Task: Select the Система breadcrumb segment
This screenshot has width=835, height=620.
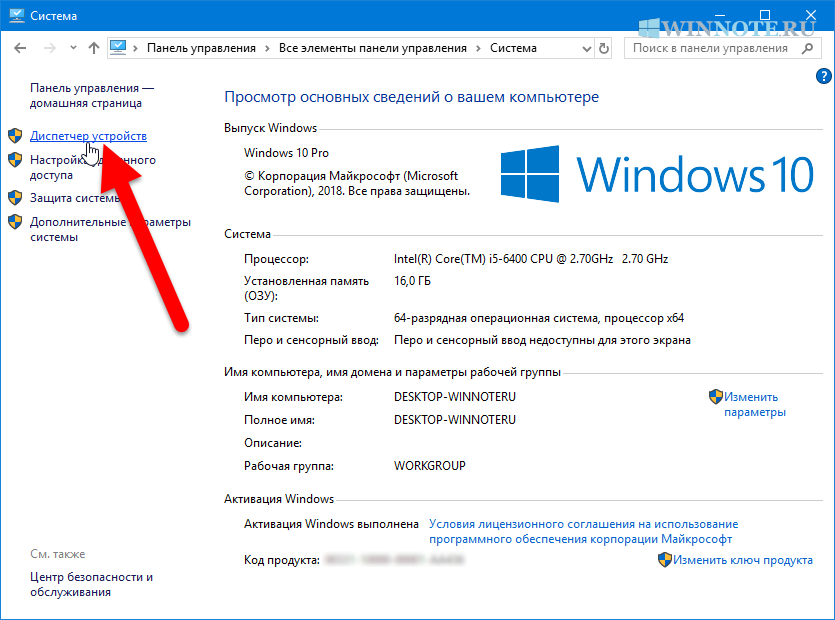Action: [513, 48]
